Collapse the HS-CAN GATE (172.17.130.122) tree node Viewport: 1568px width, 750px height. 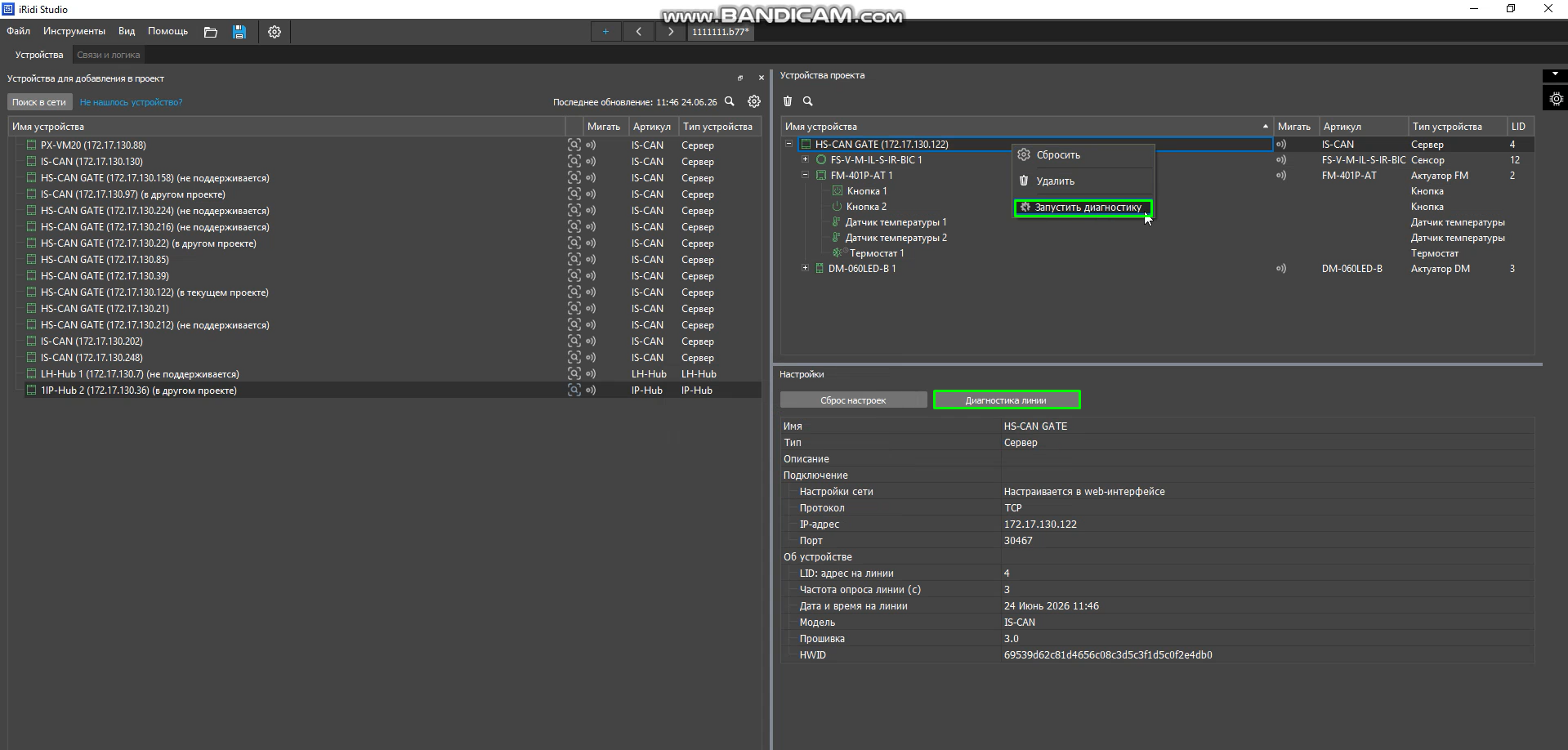[789, 145]
